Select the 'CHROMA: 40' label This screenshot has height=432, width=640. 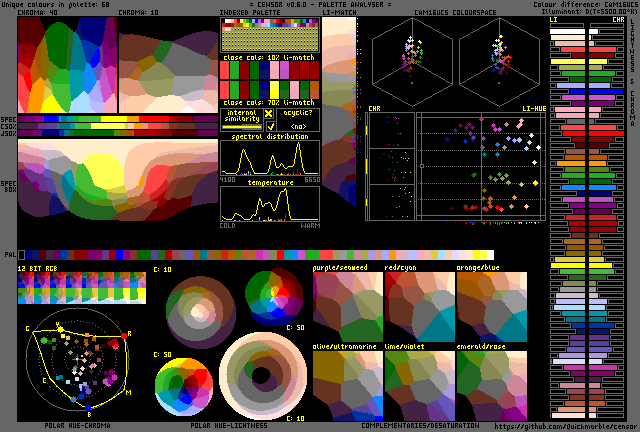38,13
